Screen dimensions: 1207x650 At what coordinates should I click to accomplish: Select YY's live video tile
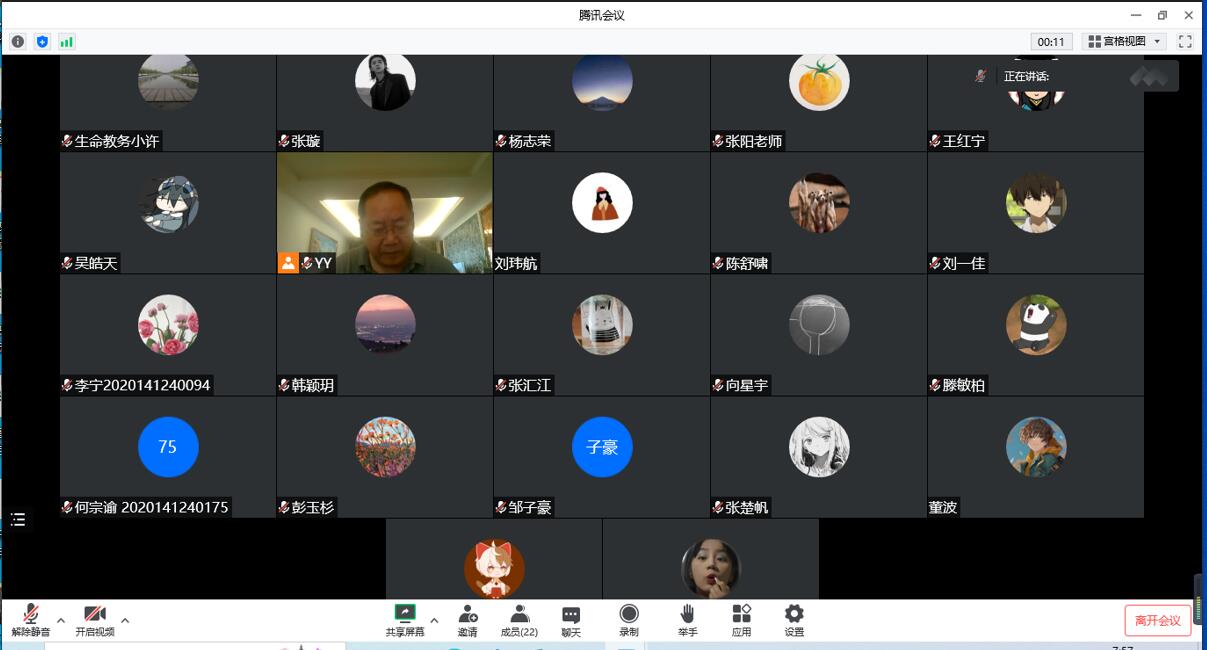(384, 213)
